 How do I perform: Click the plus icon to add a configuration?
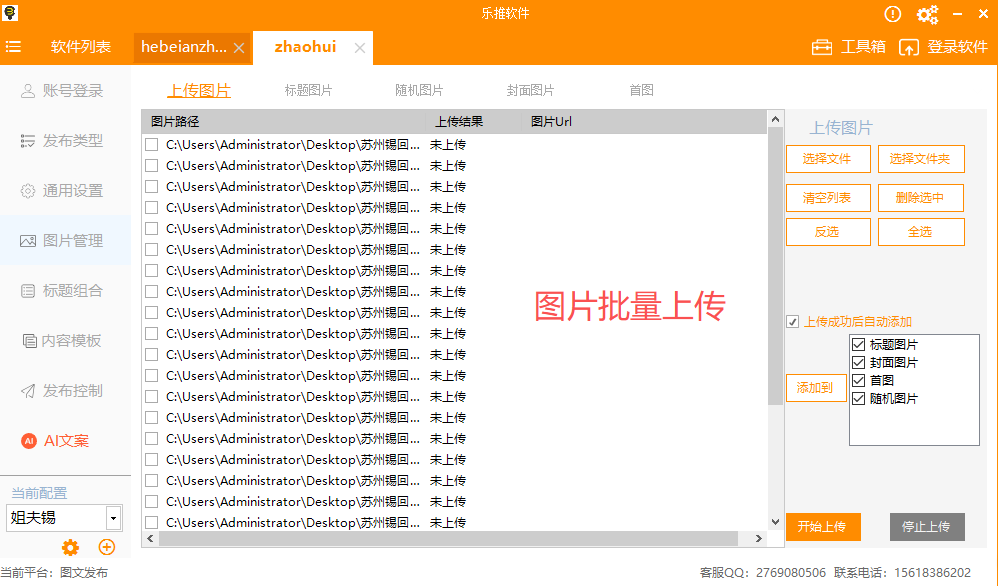pos(106,548)
